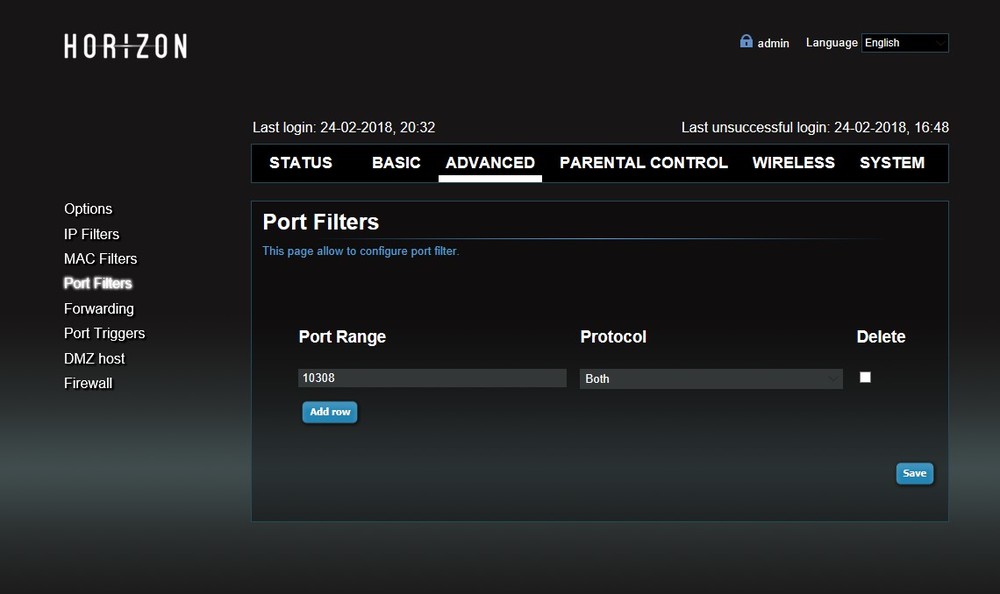Open the BASIC tab

(396, 163)
